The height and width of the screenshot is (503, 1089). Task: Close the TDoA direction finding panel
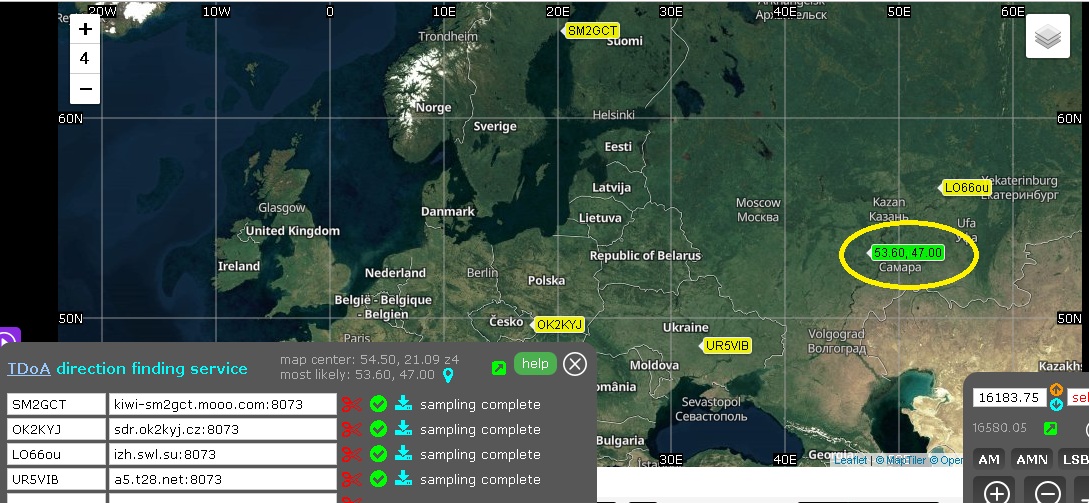tap(574, 364)
